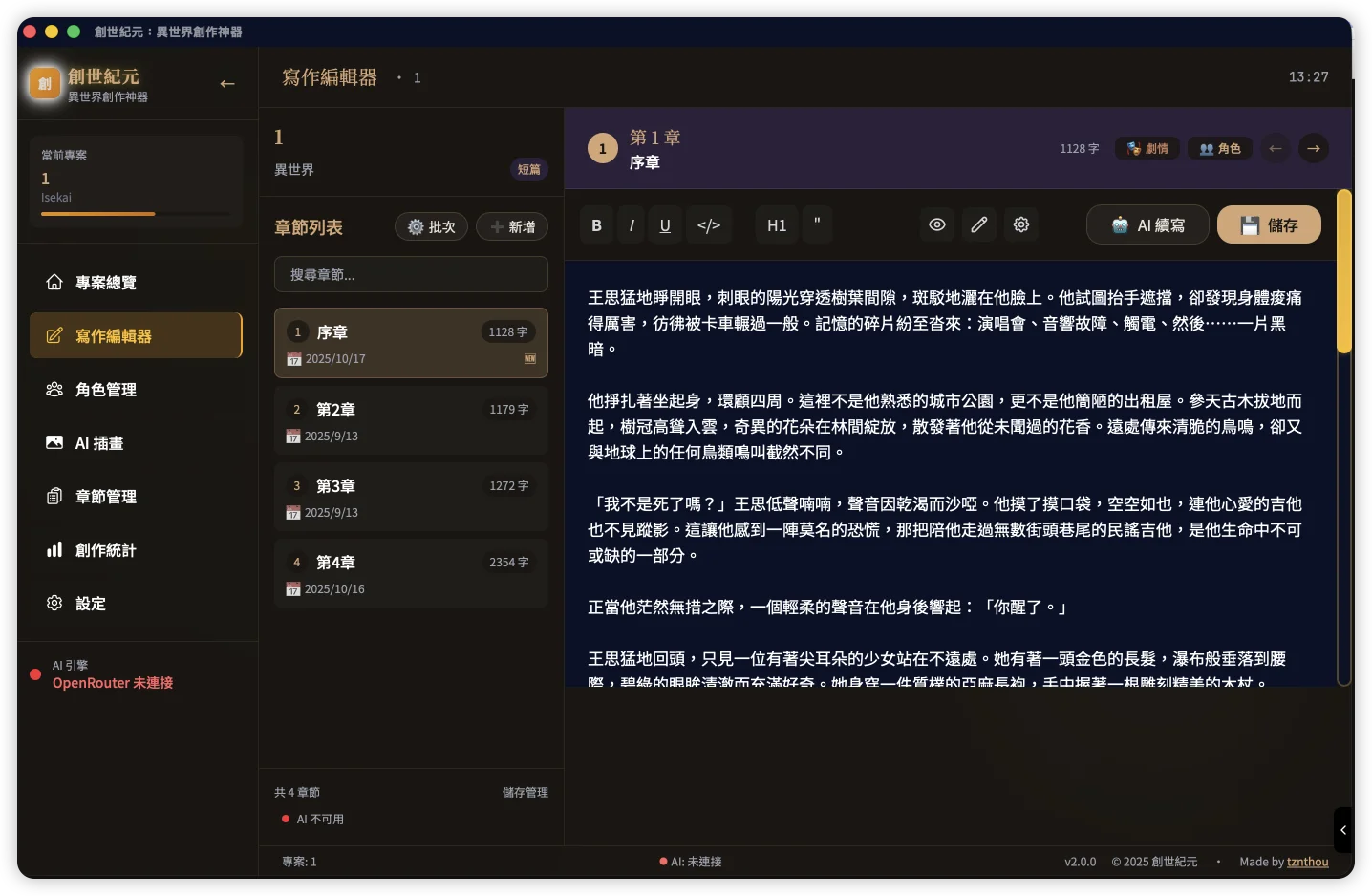Screen dimensions: 1372x896
Task: Open AI 插畫 from the sidebar
Action: (x=99, y=442)
